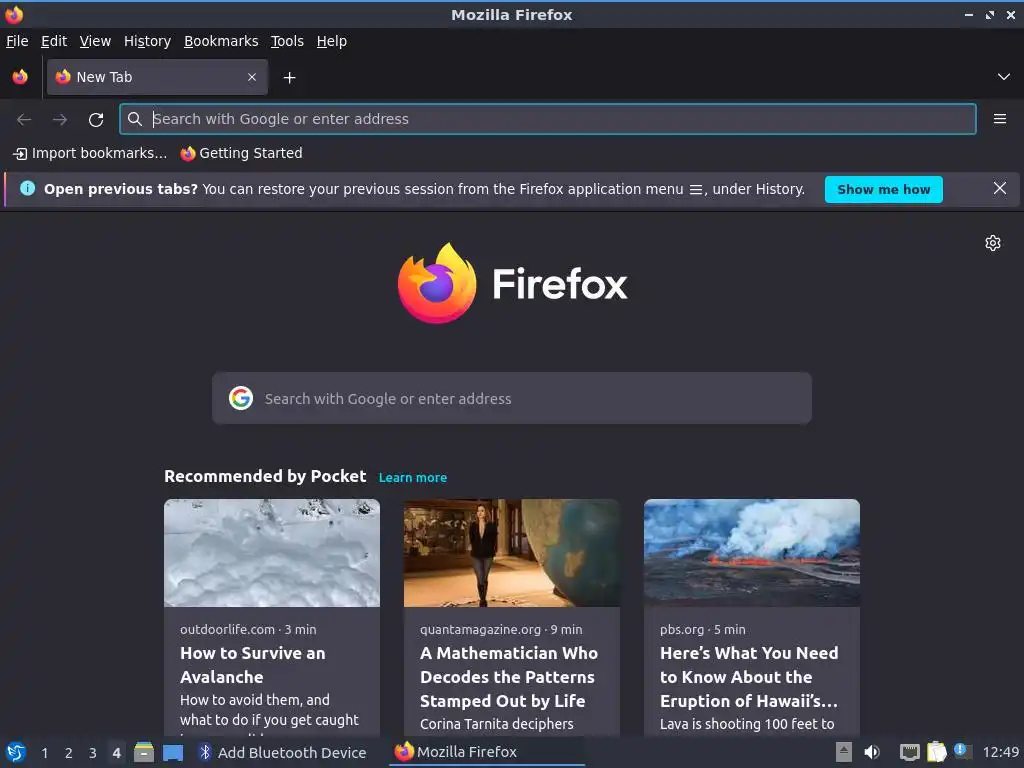Open the Tools menu
Viewport: 1024px width, 768px height.
click(287, 41)
